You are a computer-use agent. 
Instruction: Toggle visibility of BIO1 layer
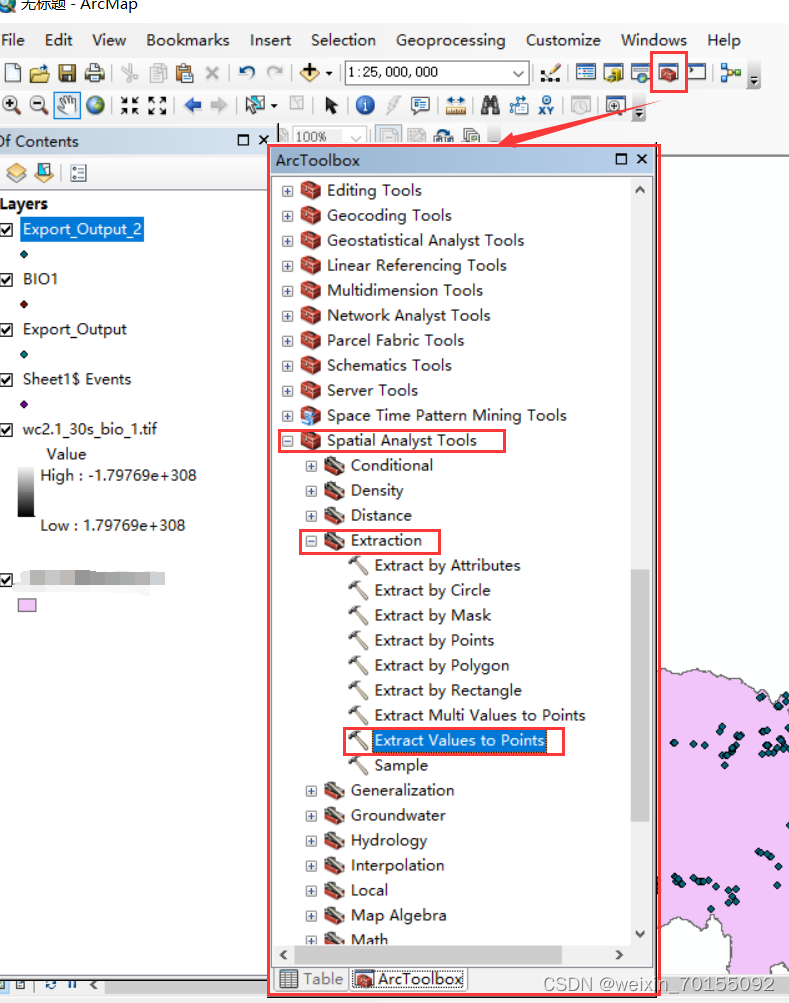6,280
